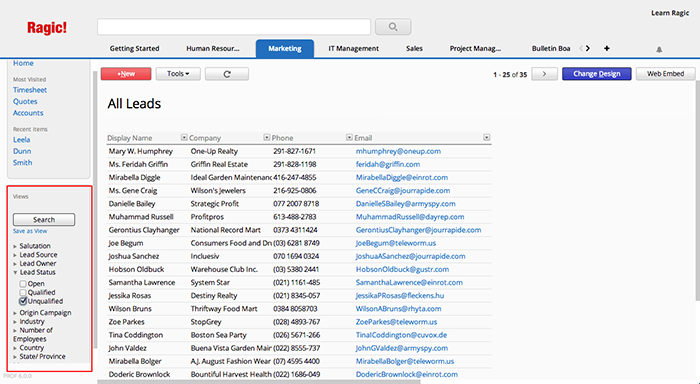700x384 pixels.
Task: Click the top search input field
Action: pyautogui.click(x=234, y=27)
